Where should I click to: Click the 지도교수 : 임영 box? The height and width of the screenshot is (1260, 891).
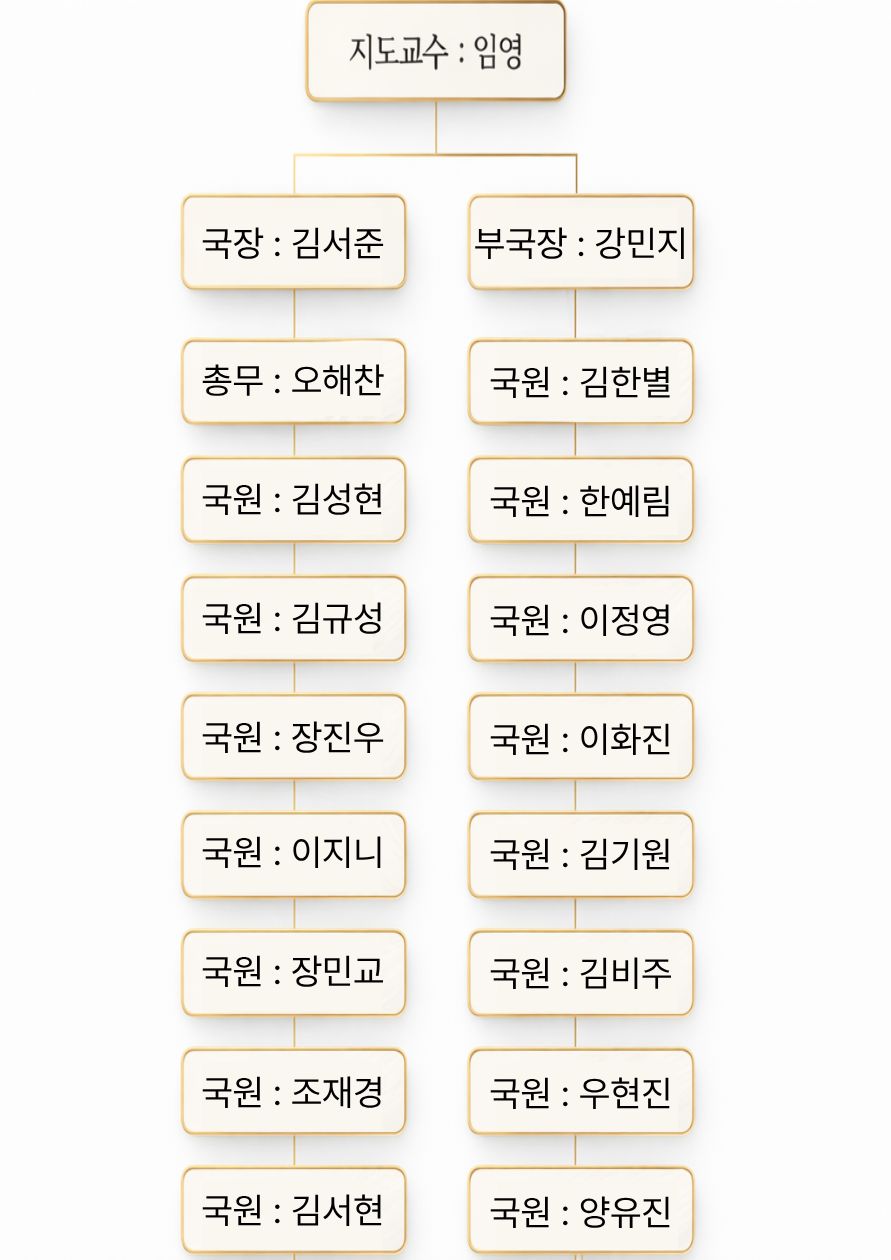pos(436,51)
